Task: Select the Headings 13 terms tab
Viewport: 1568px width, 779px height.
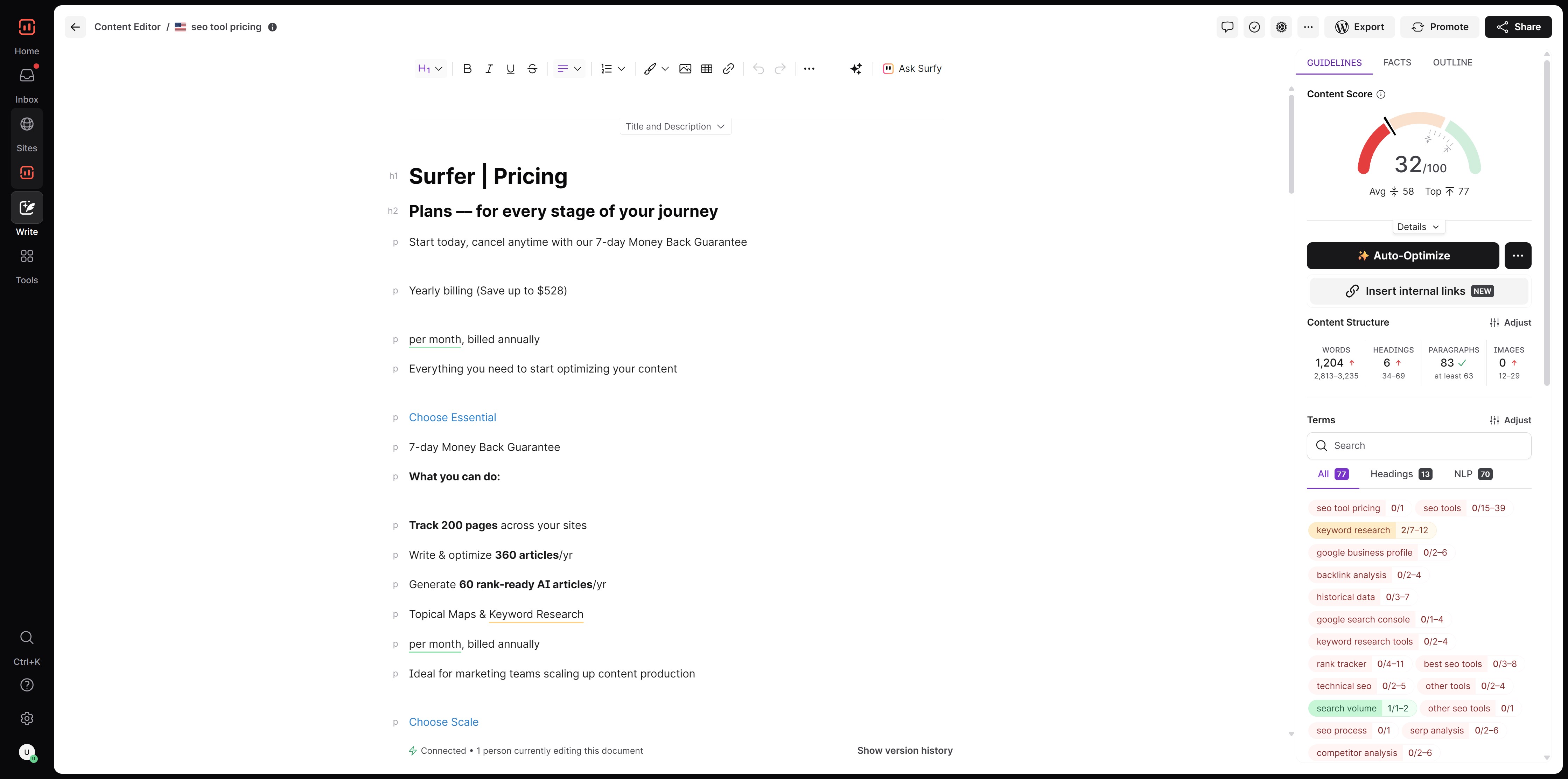Action: [1401, 474]
